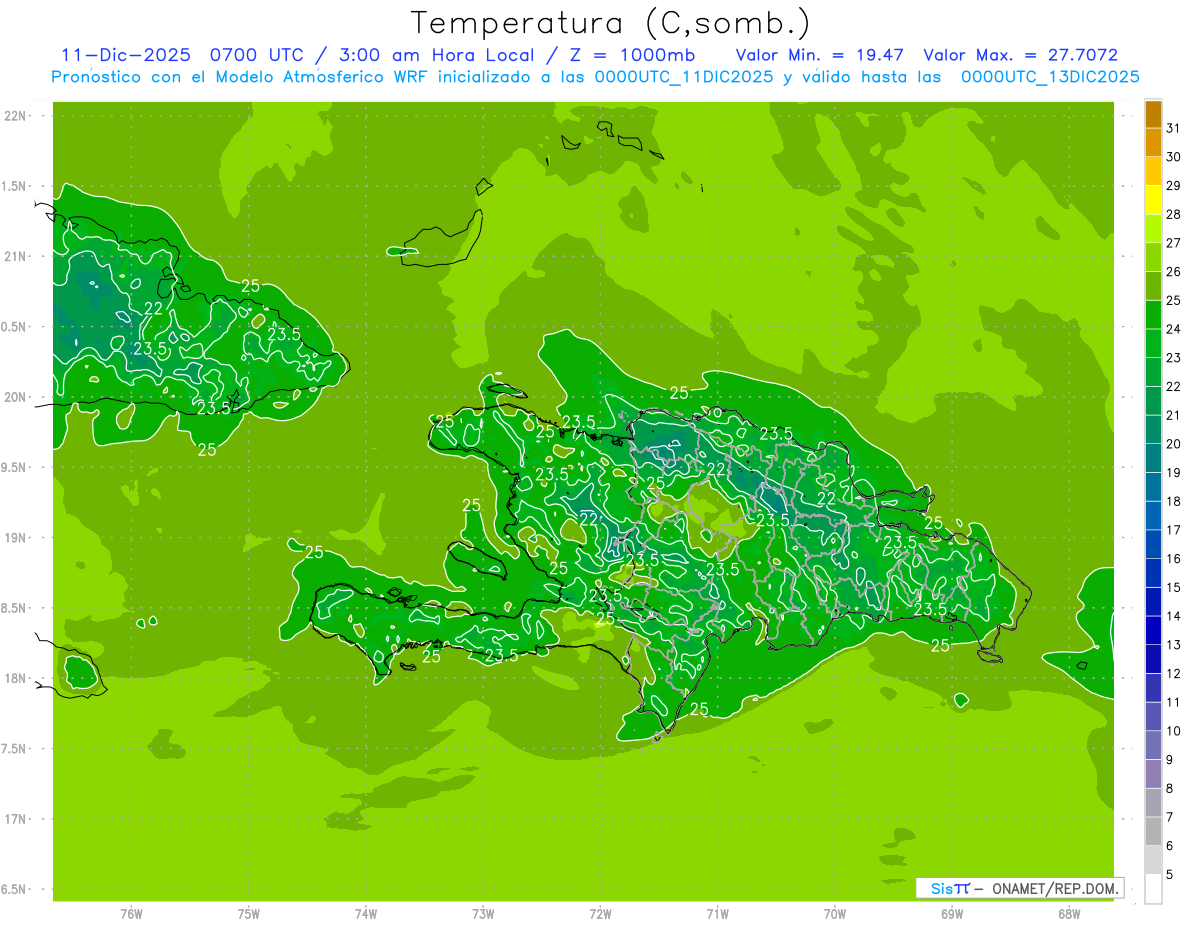Click the 'Temperatura (C,somb.)' map title

coord(610,24)
